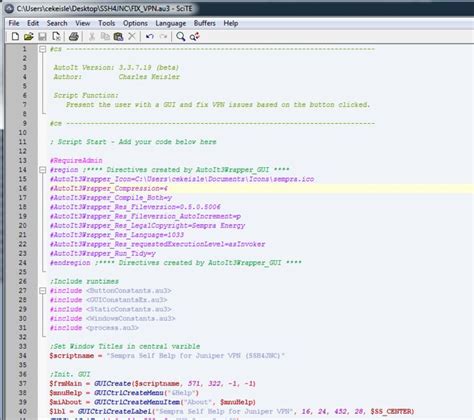Print the script using the printer icon
Viewport: 474px width, 420px height.
click(73, 36)
